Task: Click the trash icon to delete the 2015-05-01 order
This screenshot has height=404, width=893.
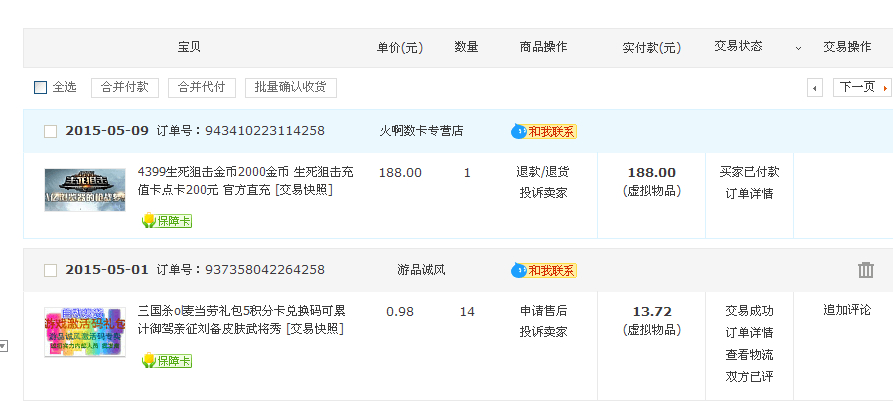Action: pyautogui.click(x=865, y=270)
